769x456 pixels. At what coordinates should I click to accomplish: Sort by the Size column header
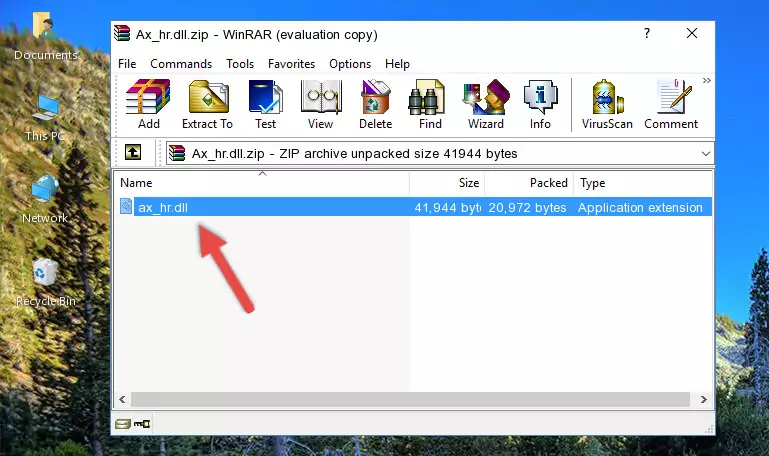(447, 183)
